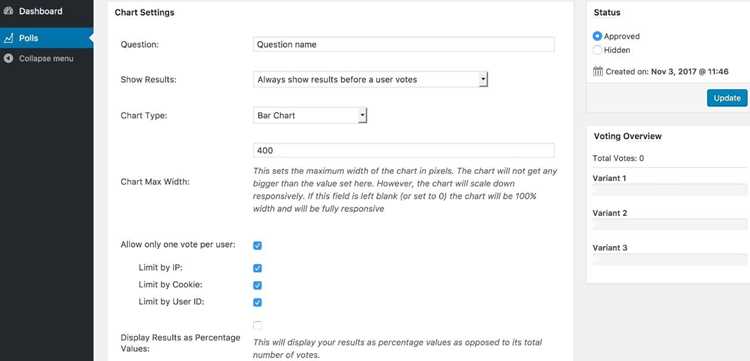
Task: Click the Variant 1 vote progress bar
Action: [x=670, y=189]
